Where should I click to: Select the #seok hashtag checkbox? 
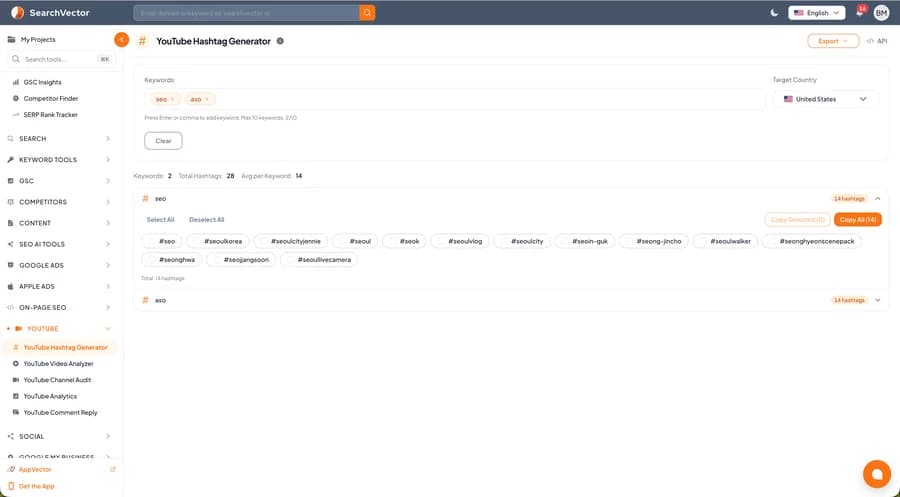coord(392,242)
